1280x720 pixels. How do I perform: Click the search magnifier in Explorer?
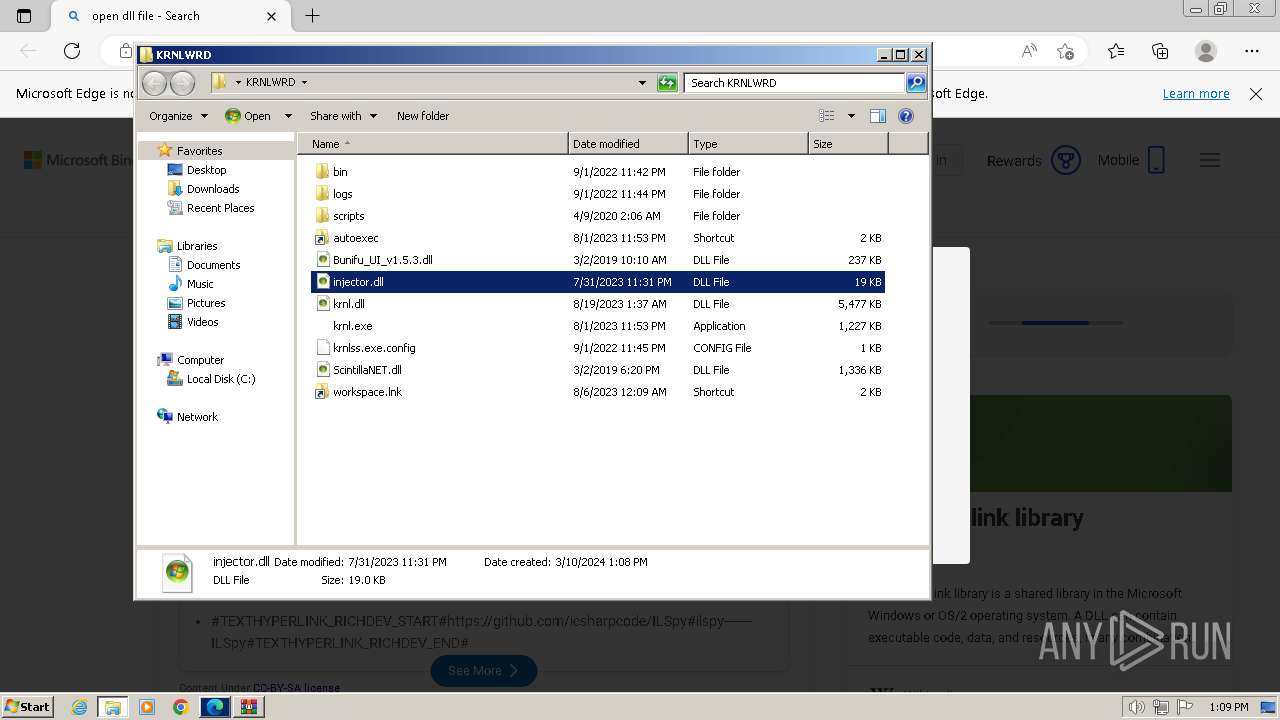point(915,83)
